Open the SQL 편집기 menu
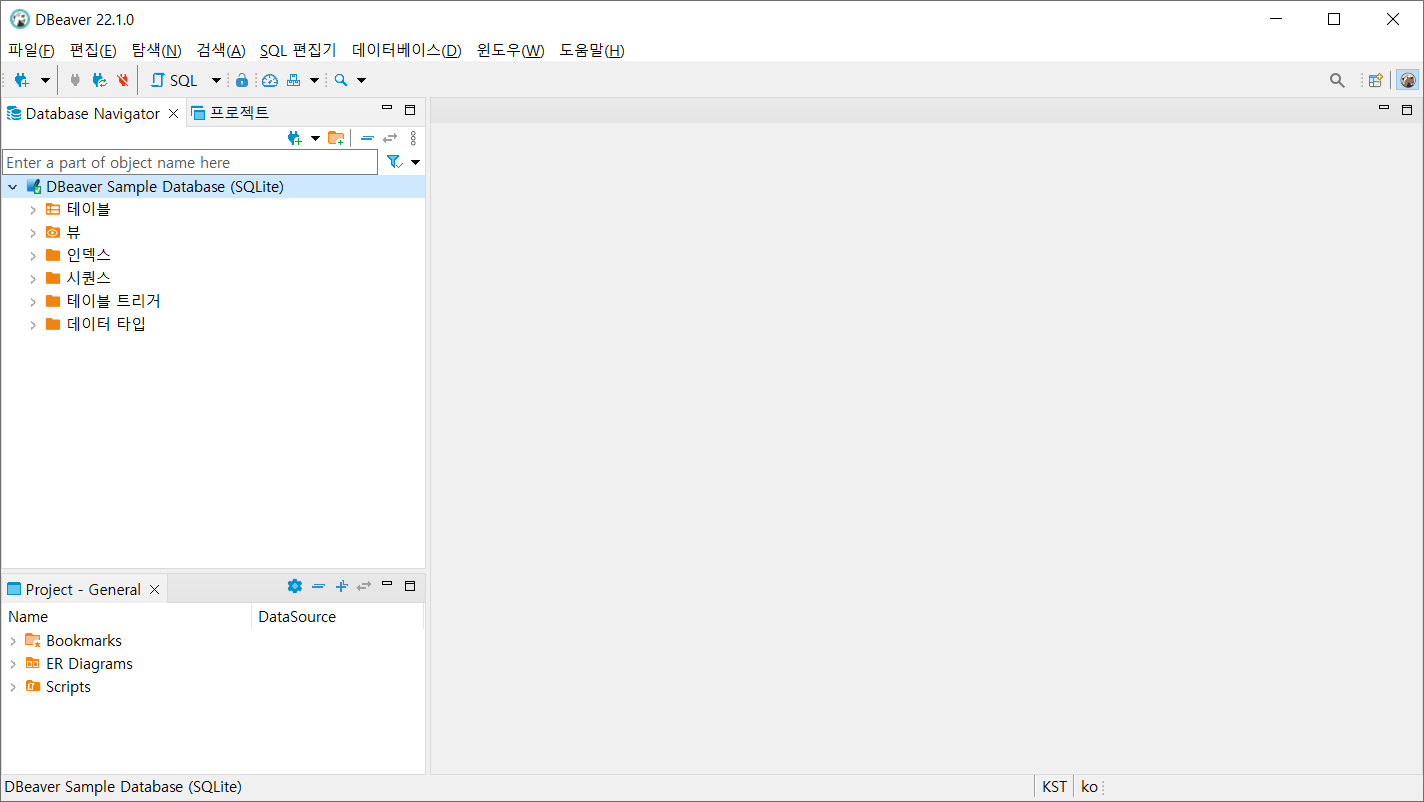The height and width of the screenshot is (802, 1424). 298,50
